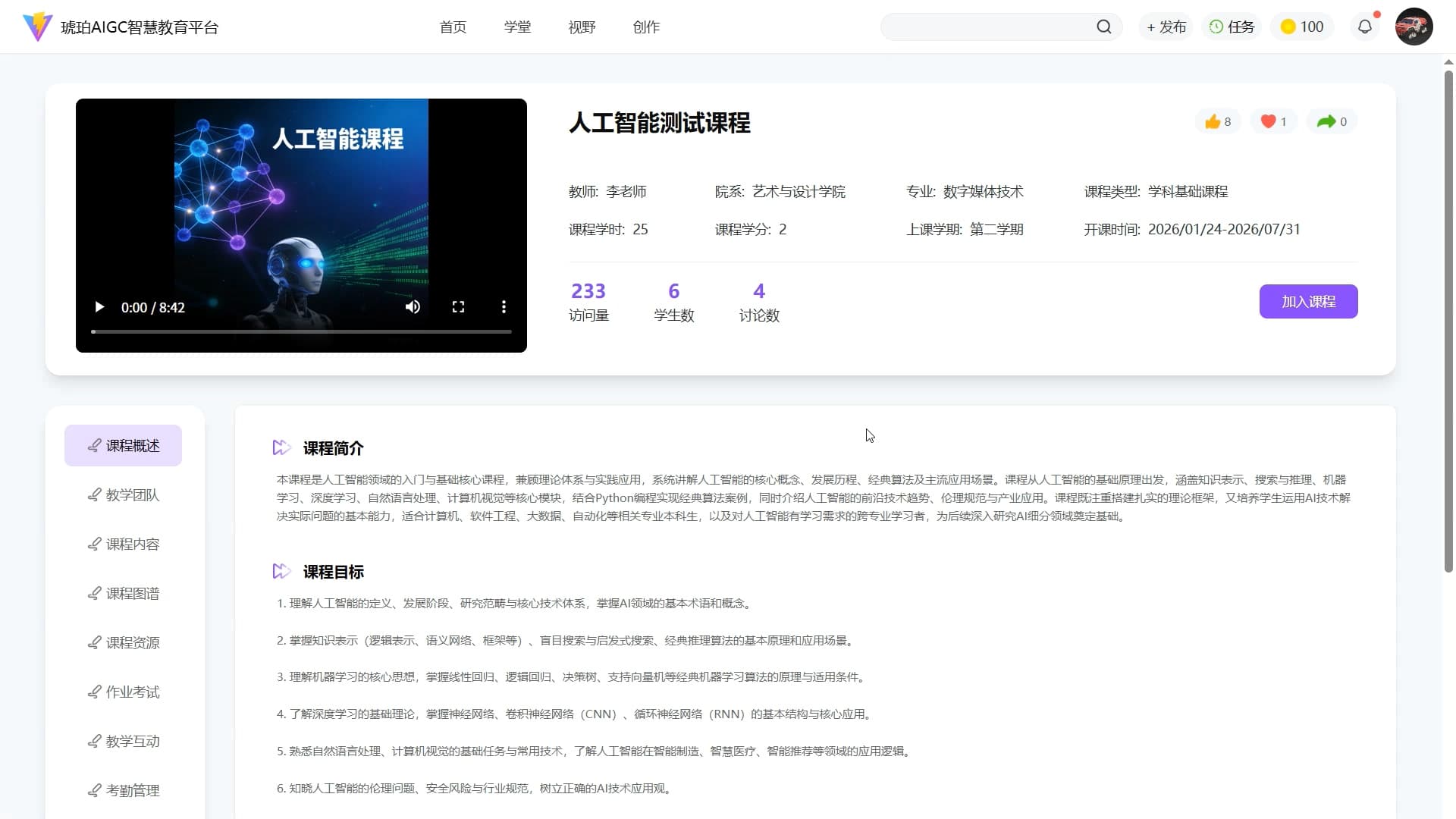Click course objective item 4 about CNN

click(576, 714)
